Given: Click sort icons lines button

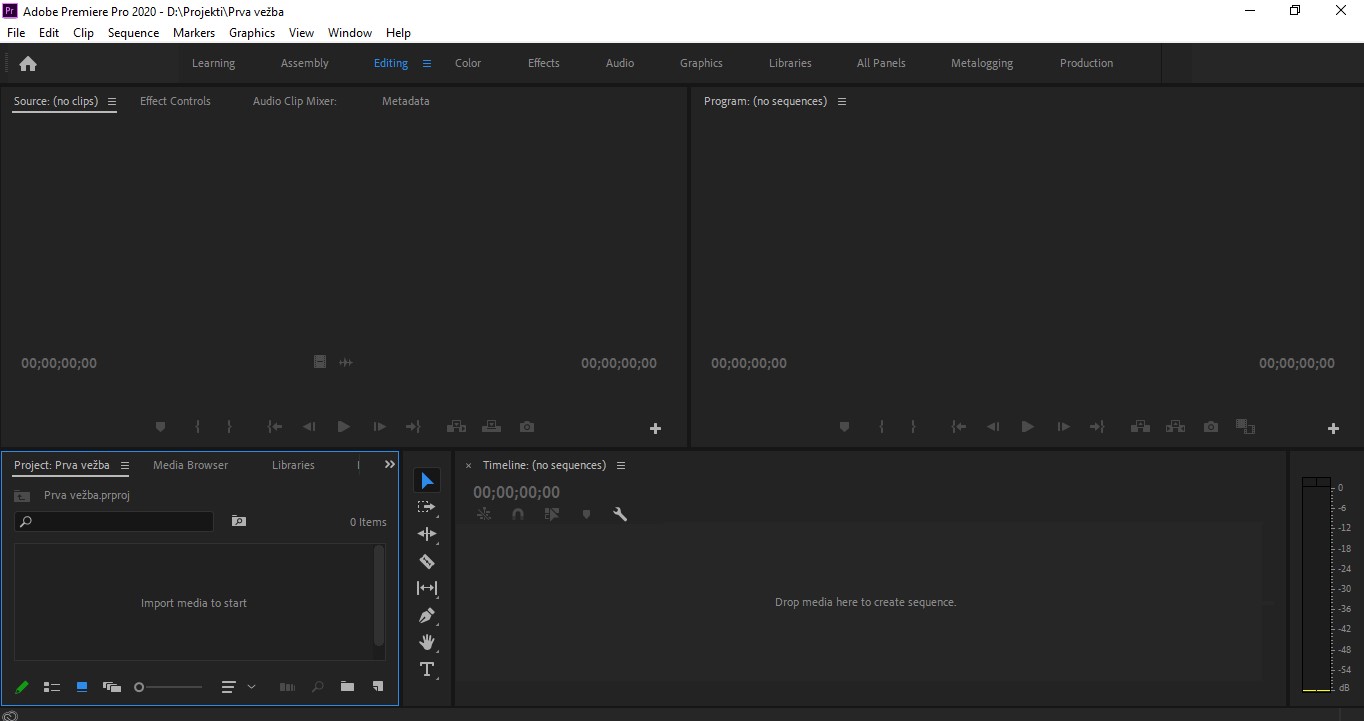Looking at the screenshot, I should point(228,687).
